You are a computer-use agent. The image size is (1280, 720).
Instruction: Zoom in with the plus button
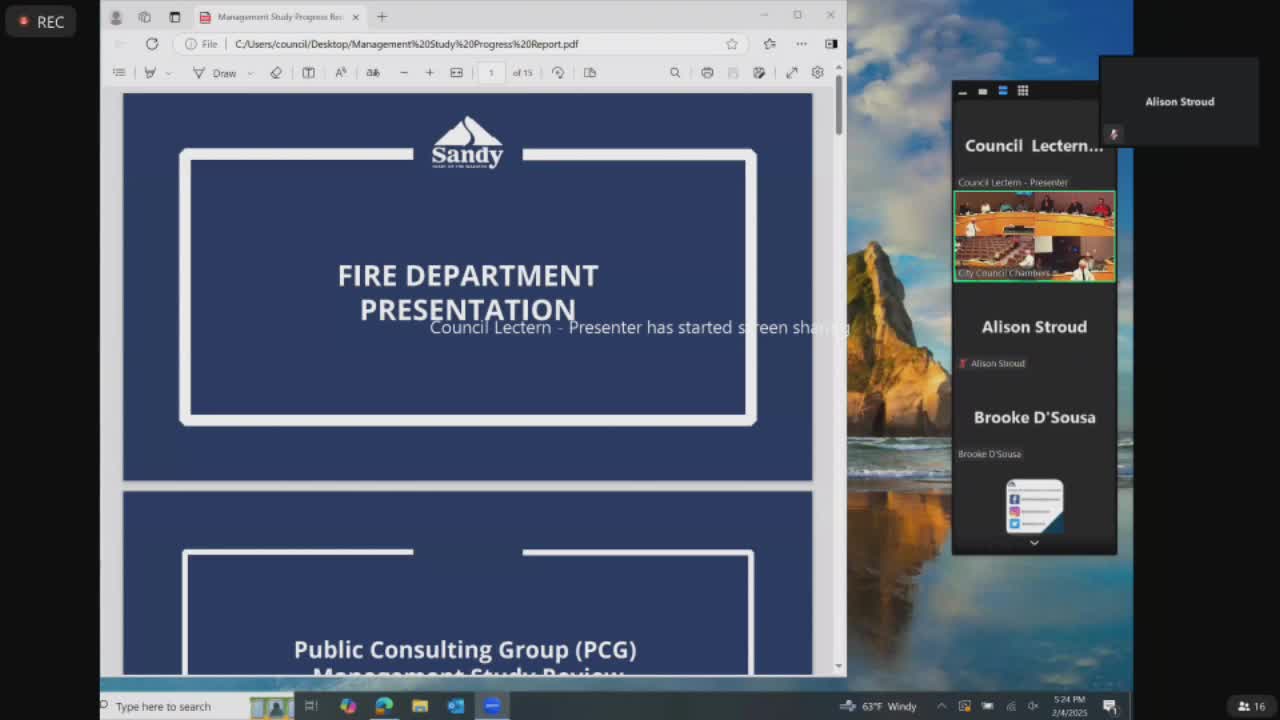coord(429,72)
